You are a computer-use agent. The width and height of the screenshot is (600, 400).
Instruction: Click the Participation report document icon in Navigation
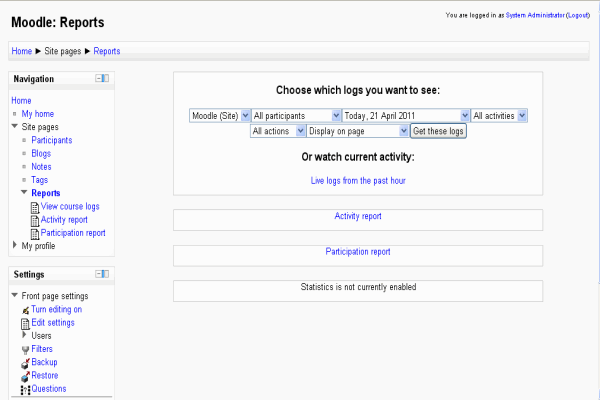[35, 233]
